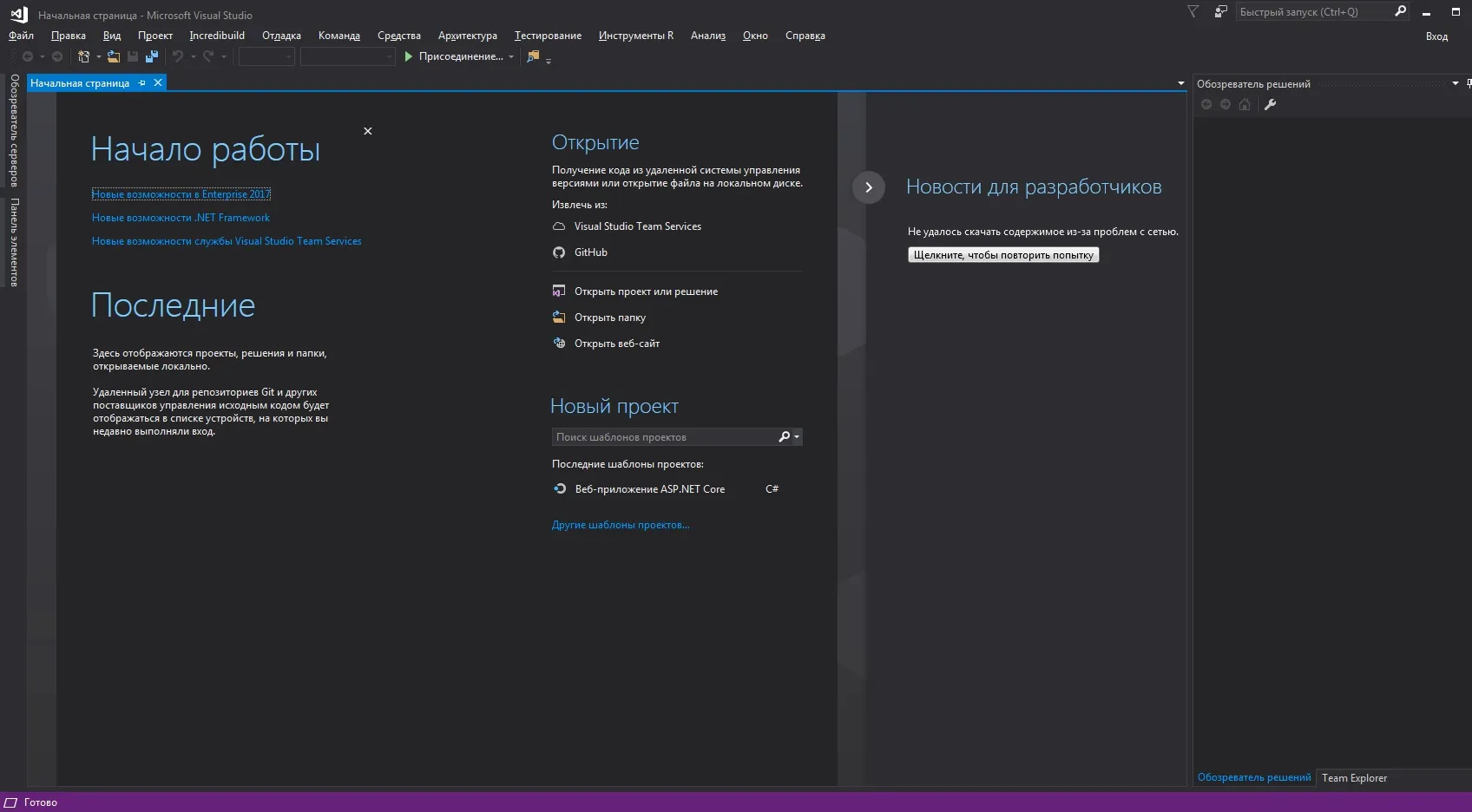Open the Incredibuild menu
Screen dimensions: 1472x812
(x=217, y=36)
